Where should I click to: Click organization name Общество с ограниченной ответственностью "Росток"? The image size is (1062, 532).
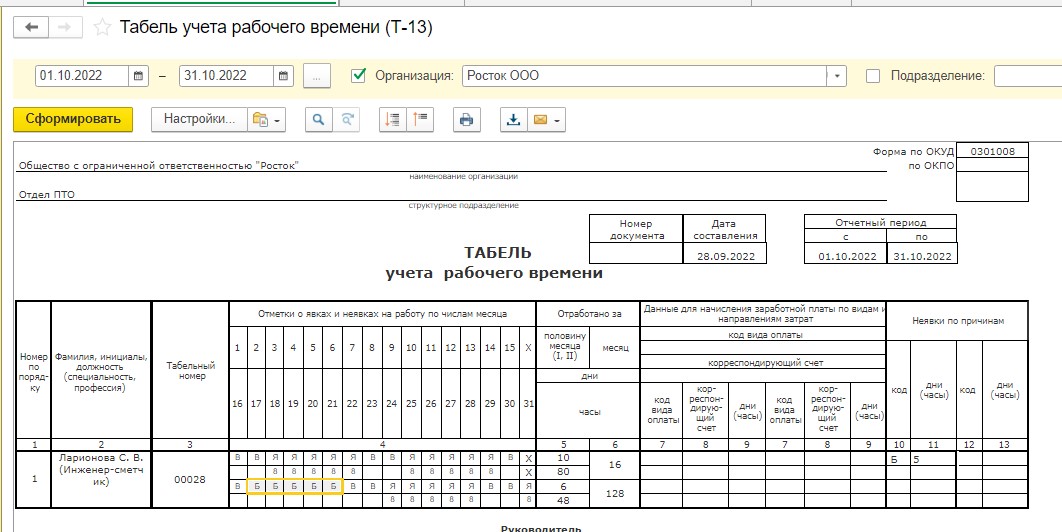(158, 165)
